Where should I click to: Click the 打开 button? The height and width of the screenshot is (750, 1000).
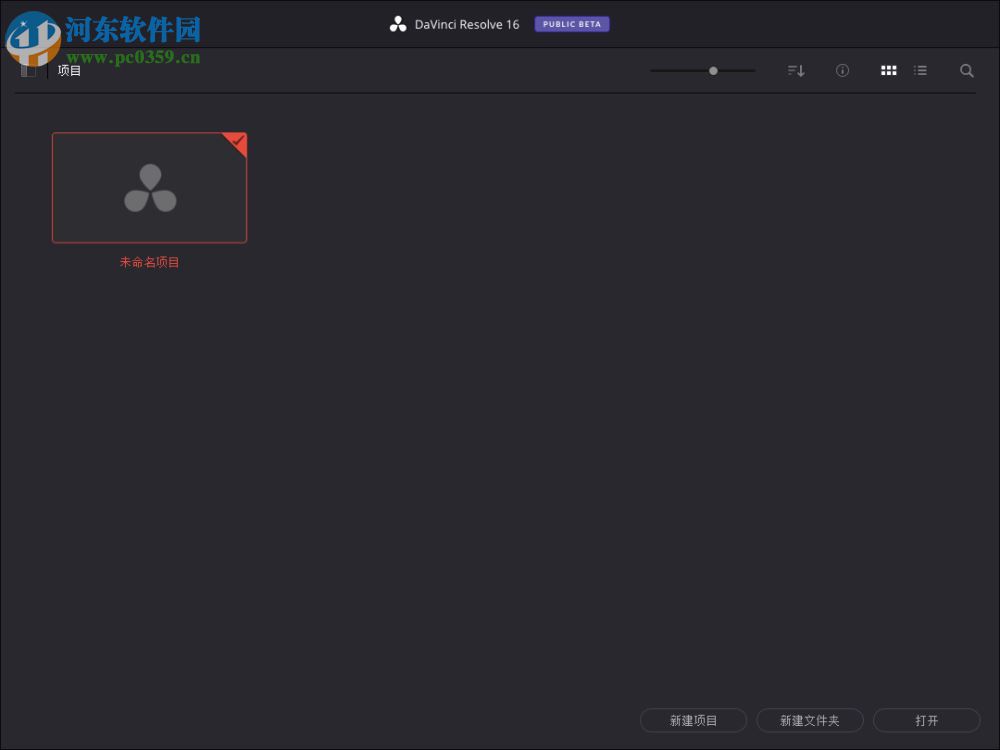pyautogui.click(x=927, y=720)
